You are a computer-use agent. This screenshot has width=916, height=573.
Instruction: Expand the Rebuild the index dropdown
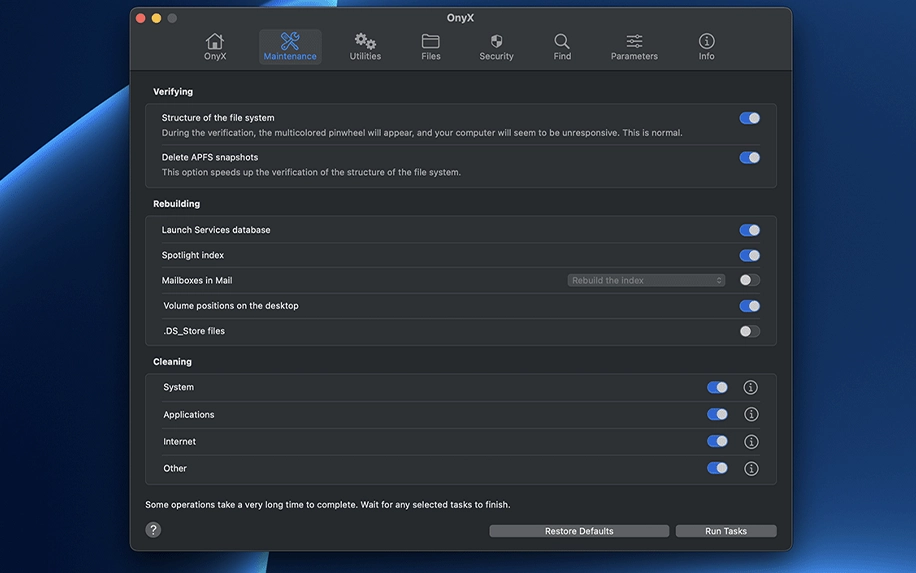coord(646,281)
